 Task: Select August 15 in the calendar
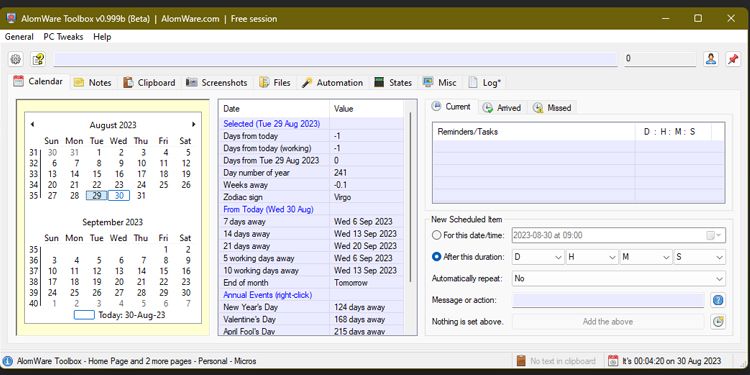point(97,174)
